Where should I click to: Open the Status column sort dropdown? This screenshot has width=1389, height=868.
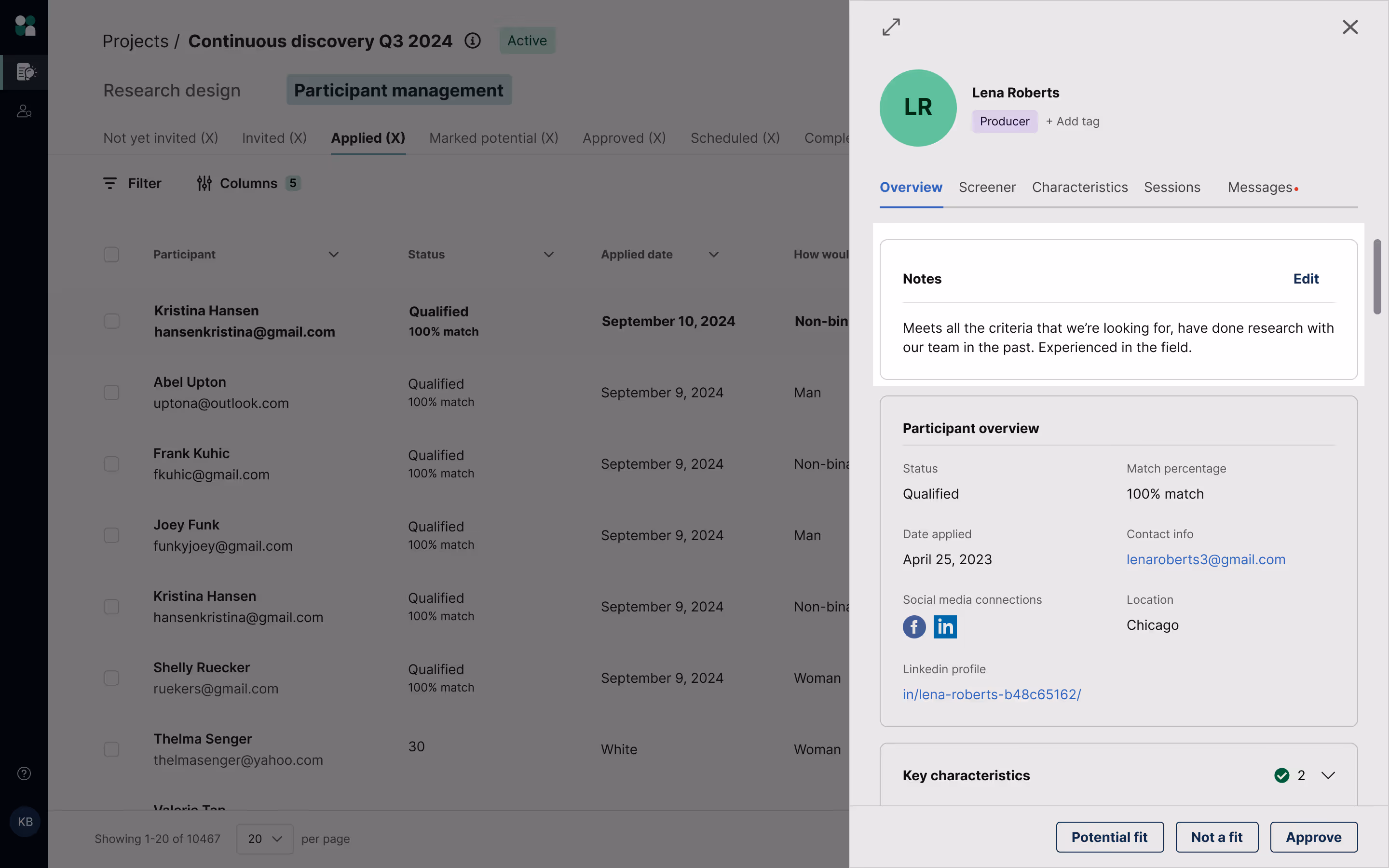[548, 254]
